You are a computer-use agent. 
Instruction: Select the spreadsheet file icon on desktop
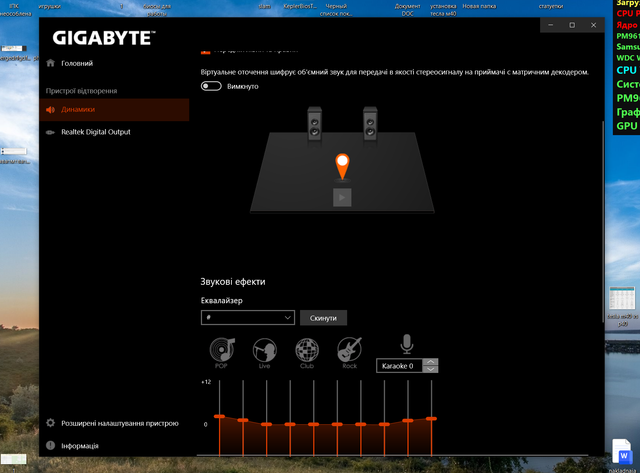tap(622, 298)
